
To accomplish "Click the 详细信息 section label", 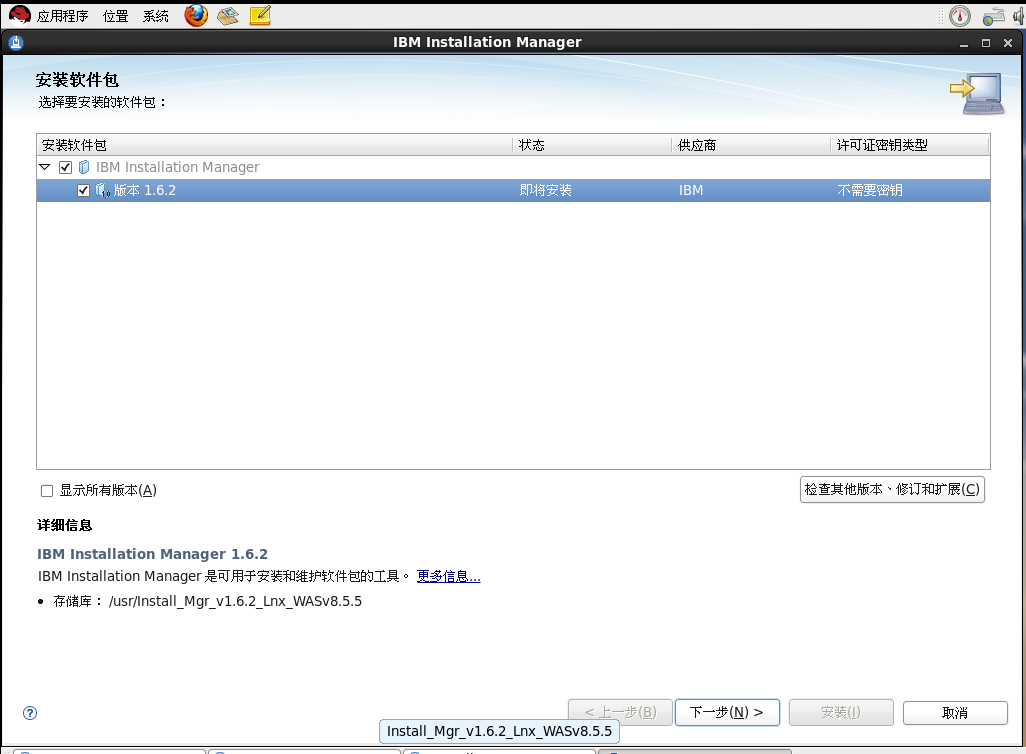I will [x=64, y=525].
